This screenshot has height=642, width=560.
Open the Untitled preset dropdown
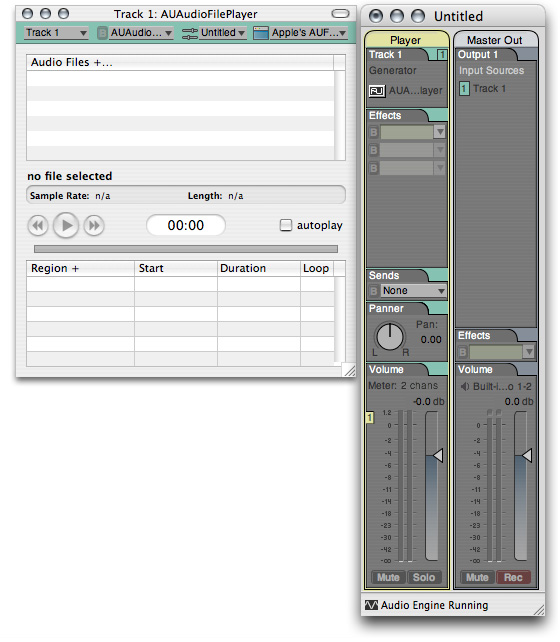[223, 33]
